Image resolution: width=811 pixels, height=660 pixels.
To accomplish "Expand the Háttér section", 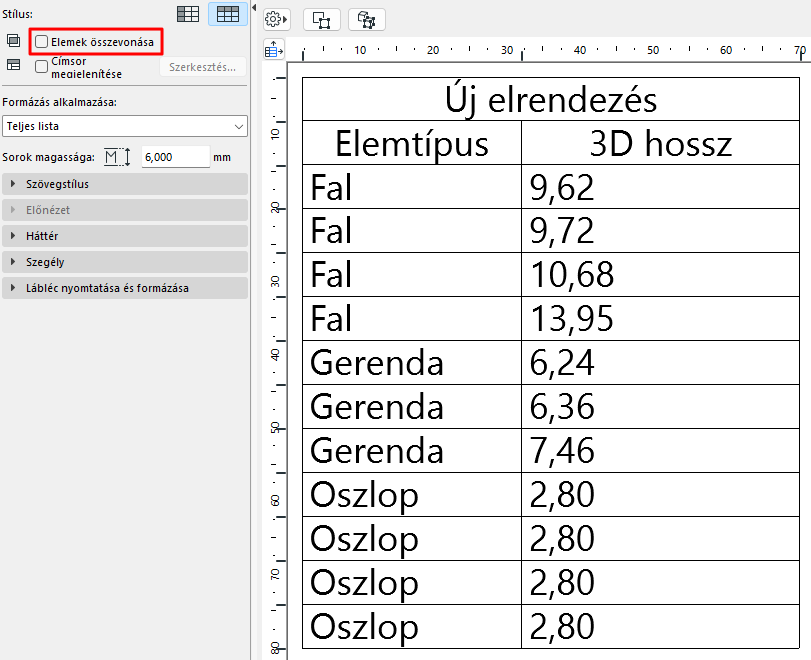I will [125, 236].
